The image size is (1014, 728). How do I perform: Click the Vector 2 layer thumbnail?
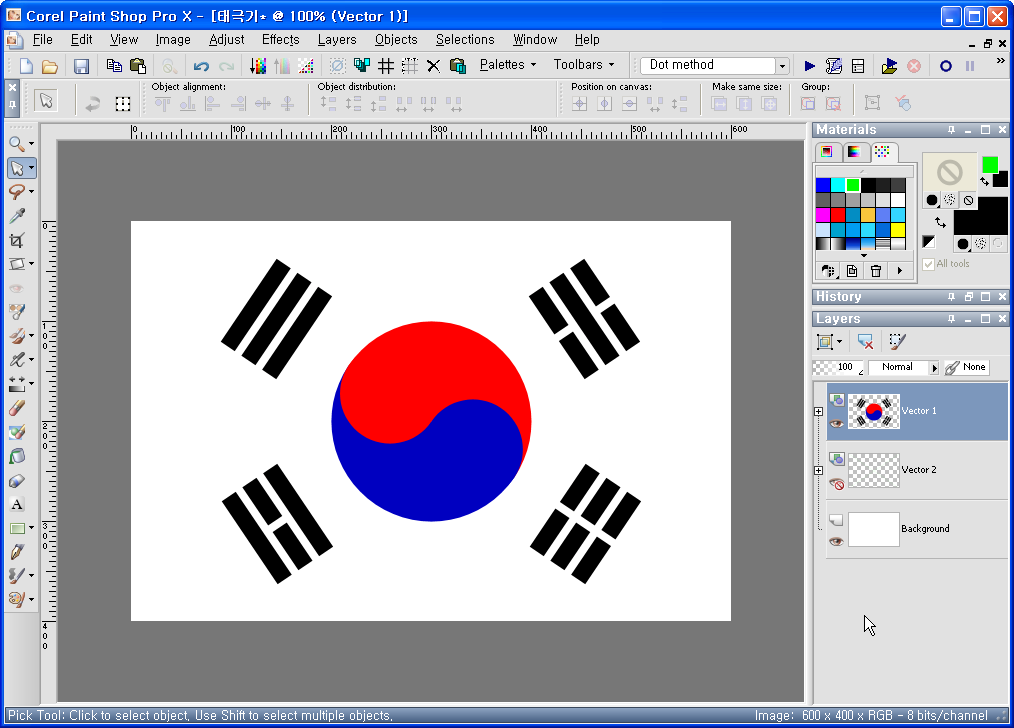pos(873,470)
